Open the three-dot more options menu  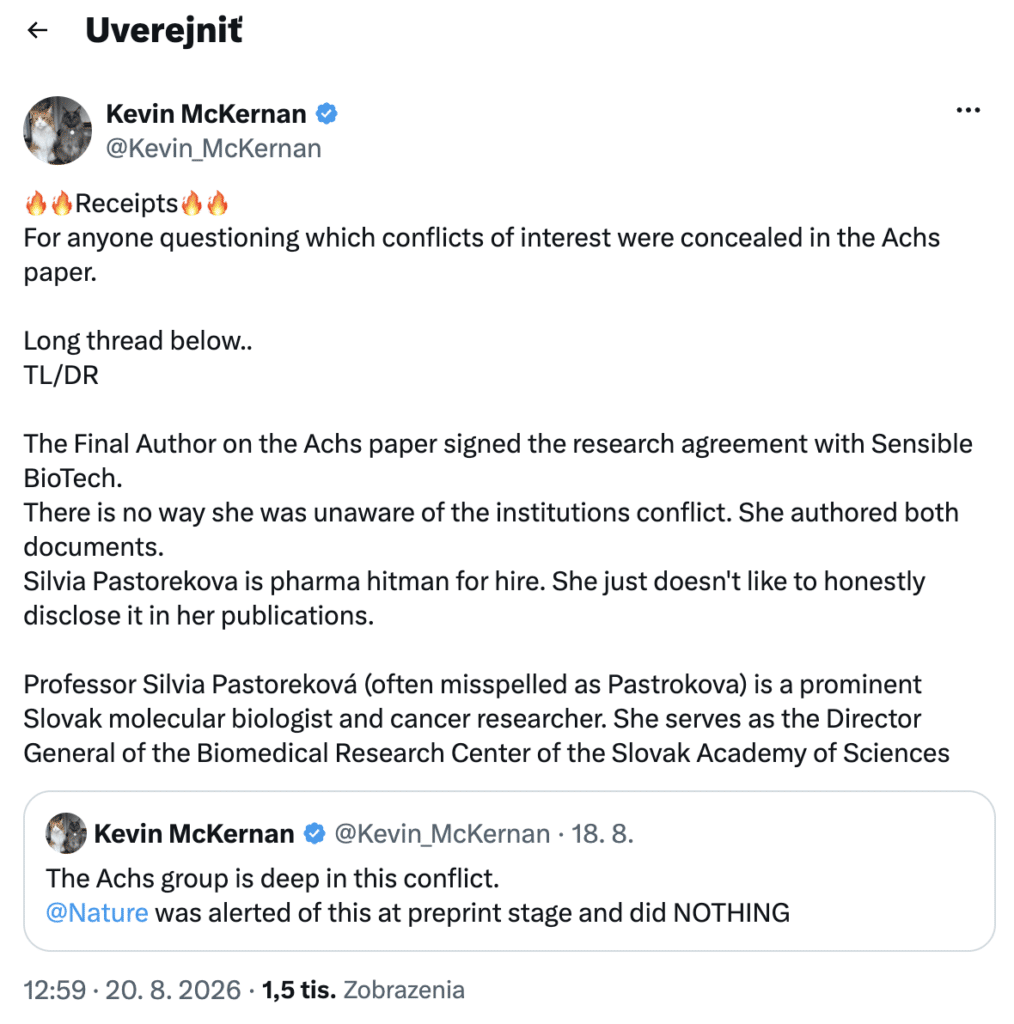click(x=968, y=110)
